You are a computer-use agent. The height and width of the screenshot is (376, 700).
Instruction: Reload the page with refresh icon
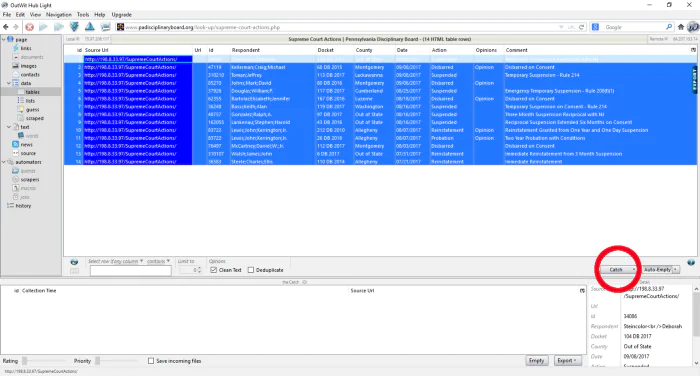pyautogui.click(x=581, y=27)
